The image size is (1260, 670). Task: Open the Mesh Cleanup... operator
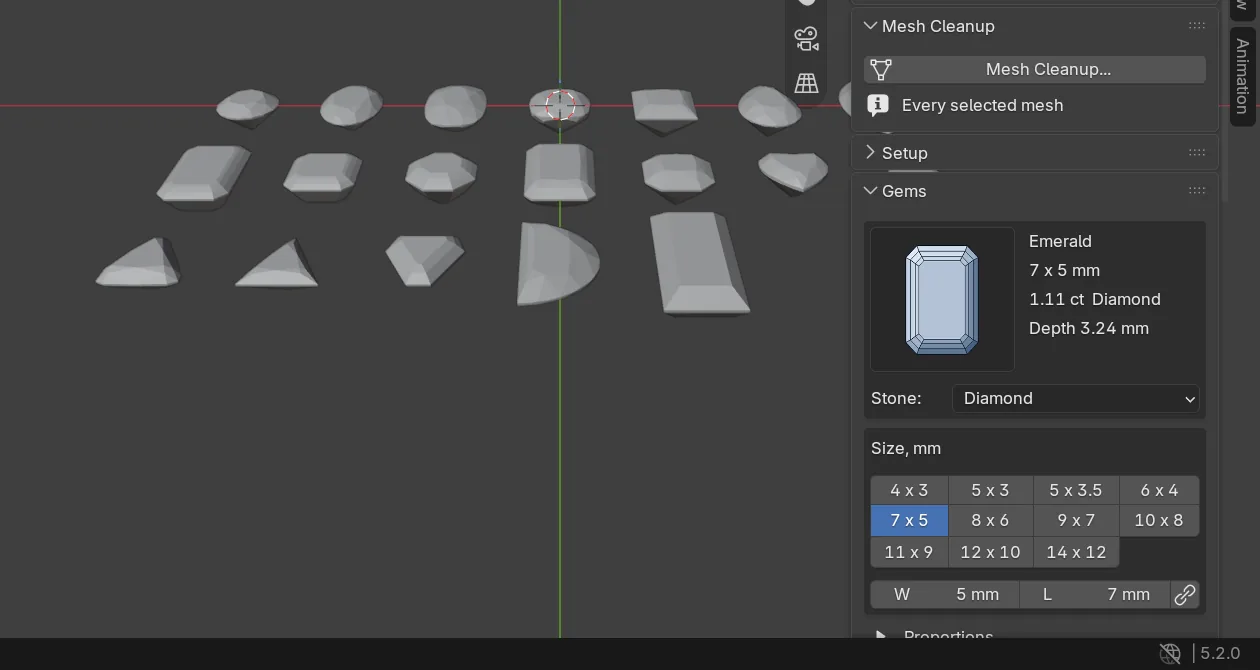1035,69
